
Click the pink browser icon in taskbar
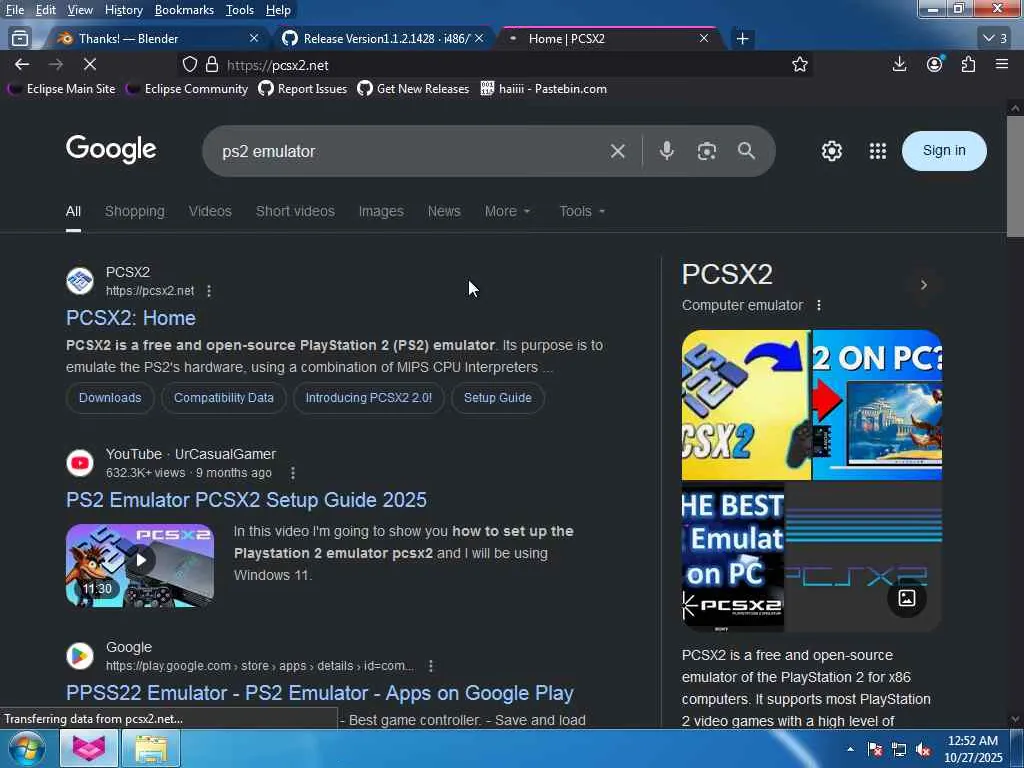click(89, 748)
